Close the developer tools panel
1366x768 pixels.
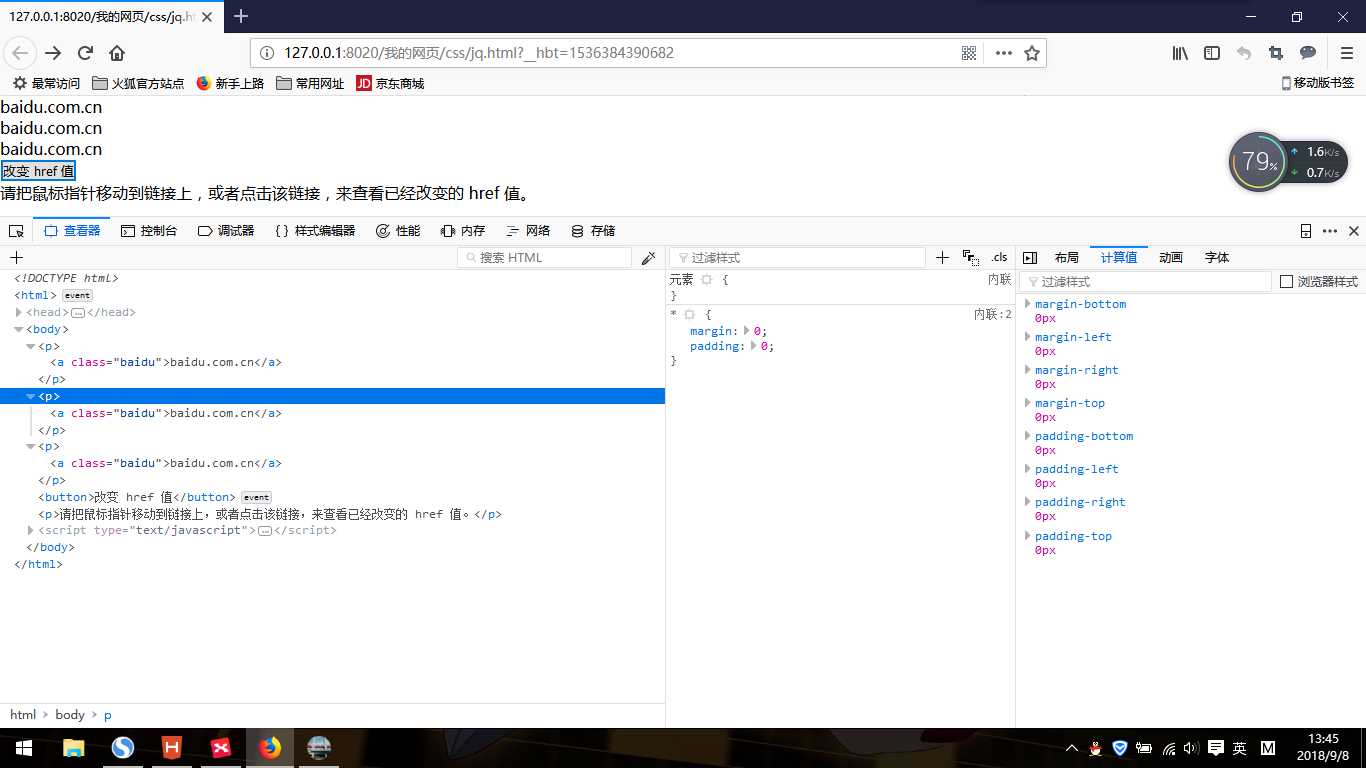[x=1354, y=231]
